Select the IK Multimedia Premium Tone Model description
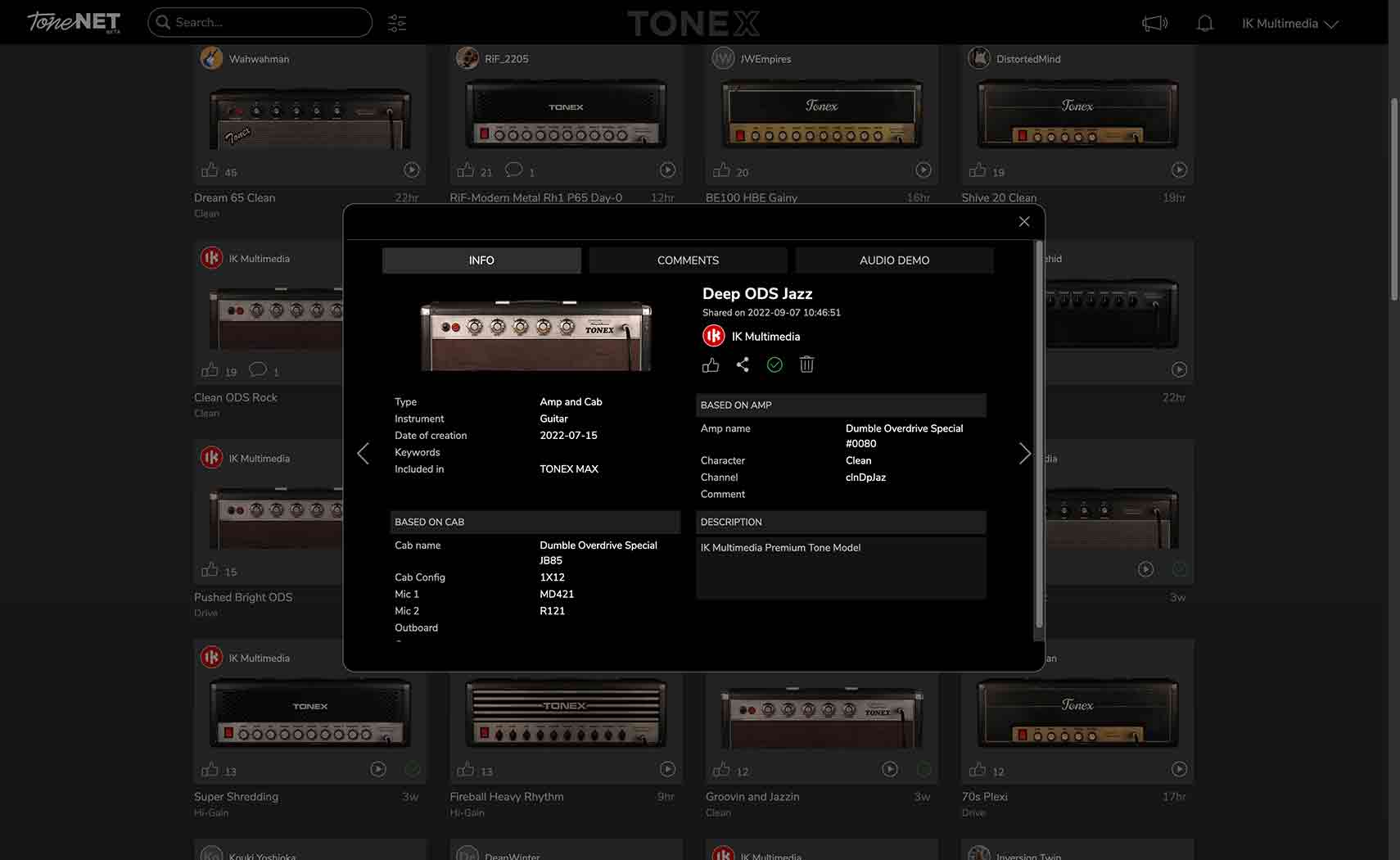Image resolution: width=1400 pixels, height=860 pixels. tap(780, 548)
